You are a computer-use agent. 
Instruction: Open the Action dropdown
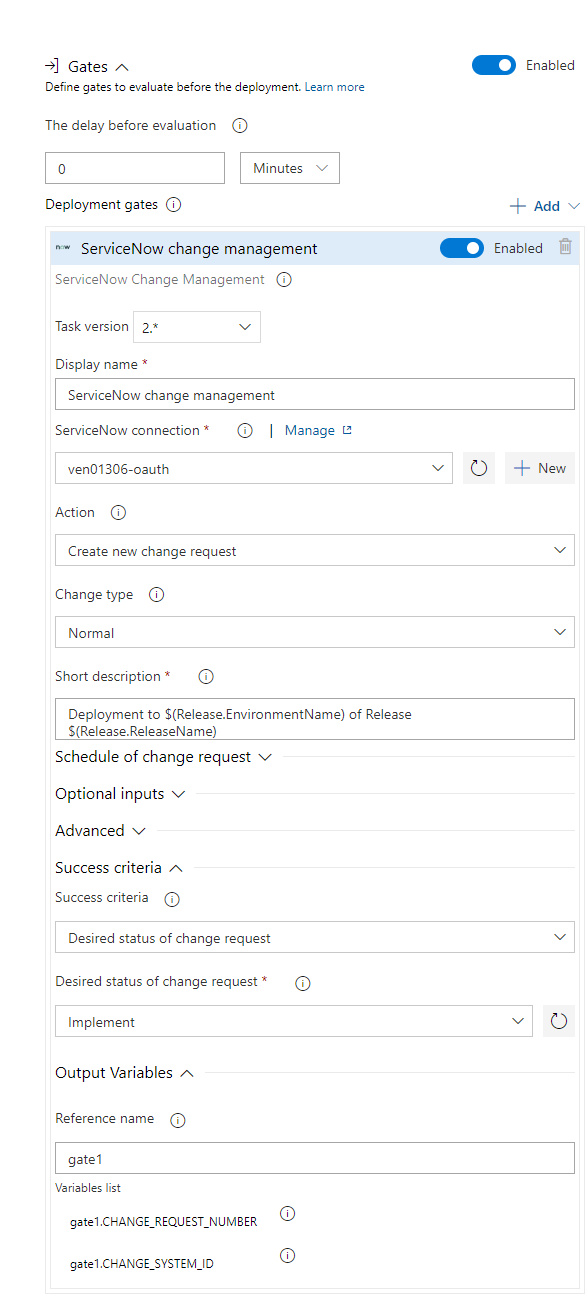(x=315, y=550)
